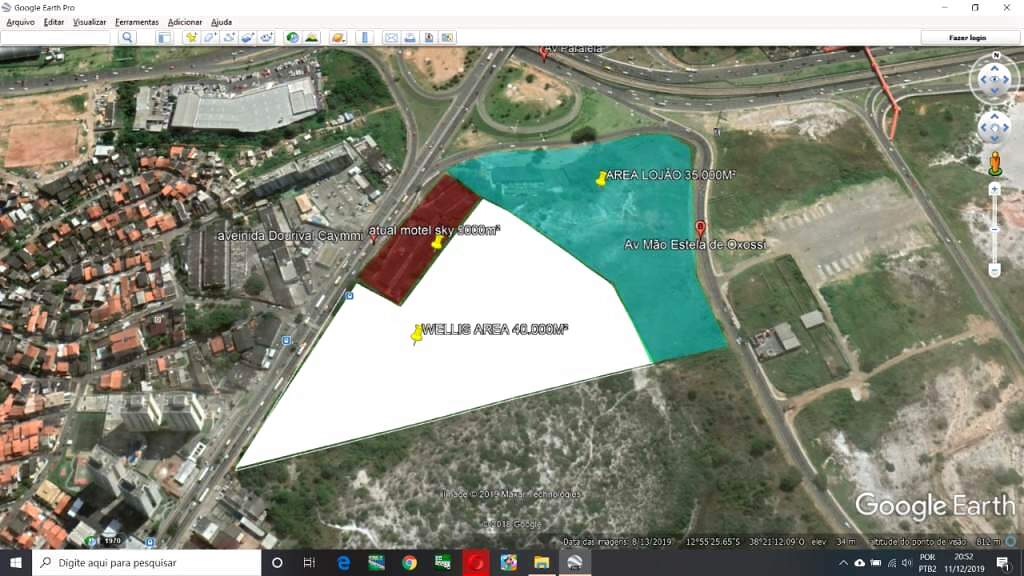Open the Windows notification center icon

pyautogui.click(x=1003, y=563)
